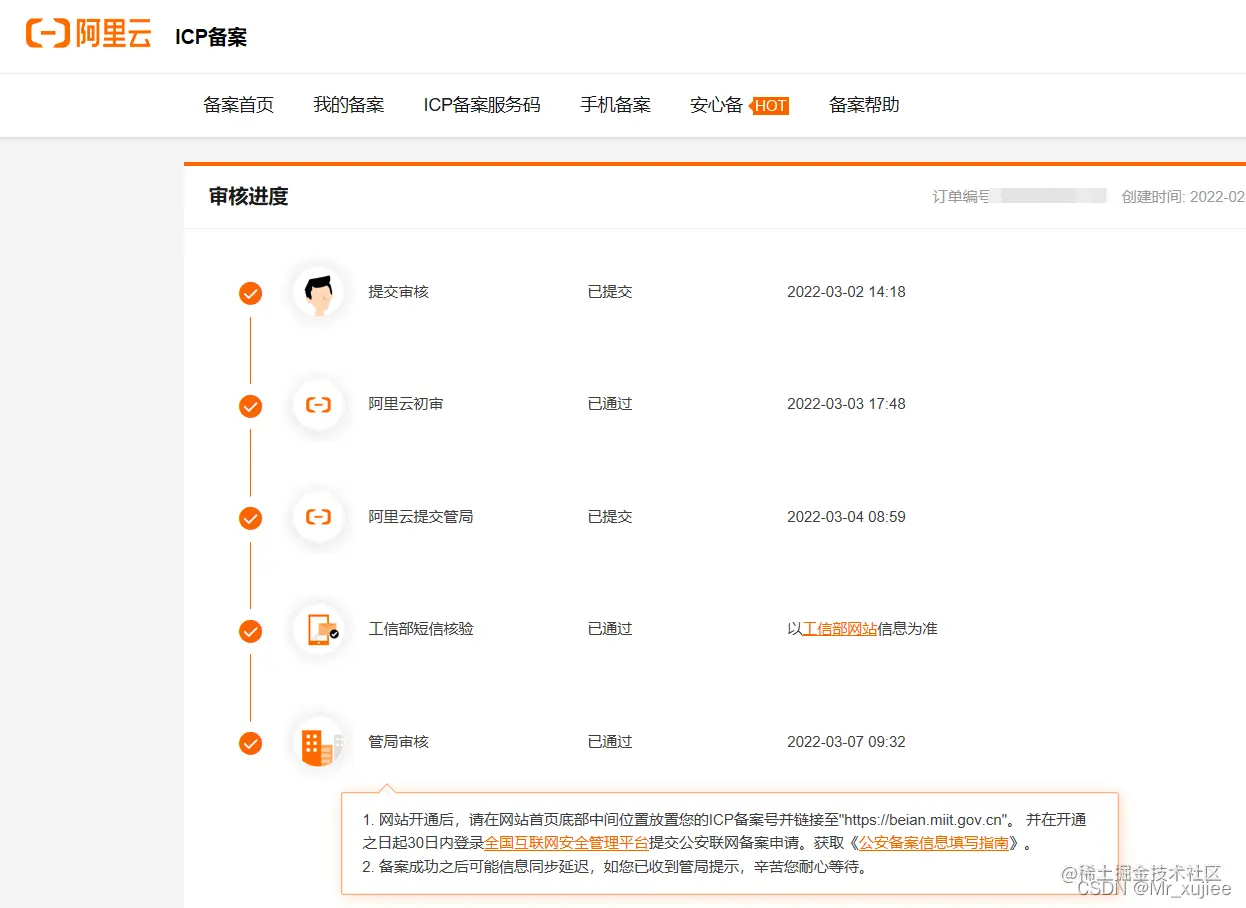Image resolution: width=1246 pixels, height=908 pixels.
Task: Click the HOT badge next to 安心备
Action: (x=770, y=105)
